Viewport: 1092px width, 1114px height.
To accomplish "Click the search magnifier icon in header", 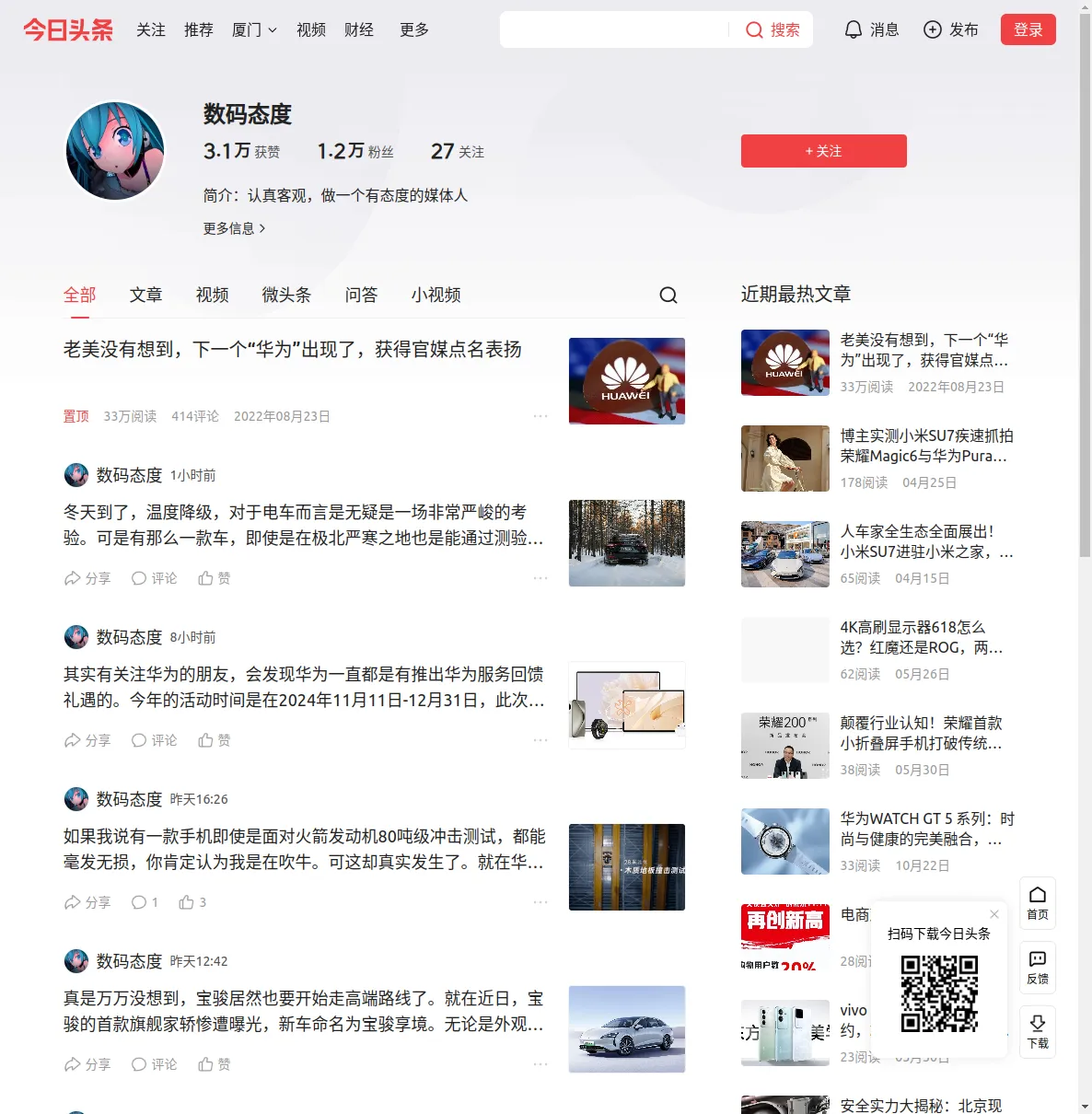I will pos(754,29).
